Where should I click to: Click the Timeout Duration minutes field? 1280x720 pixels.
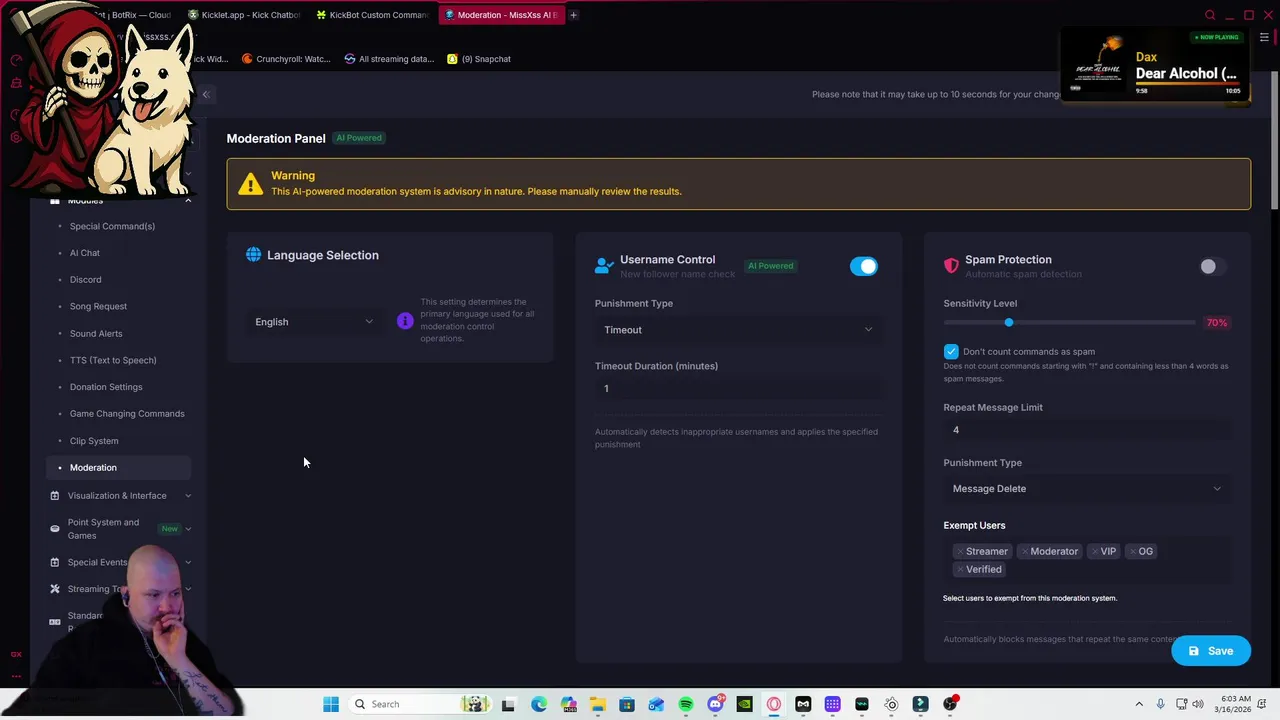click(x=738, y=388)
